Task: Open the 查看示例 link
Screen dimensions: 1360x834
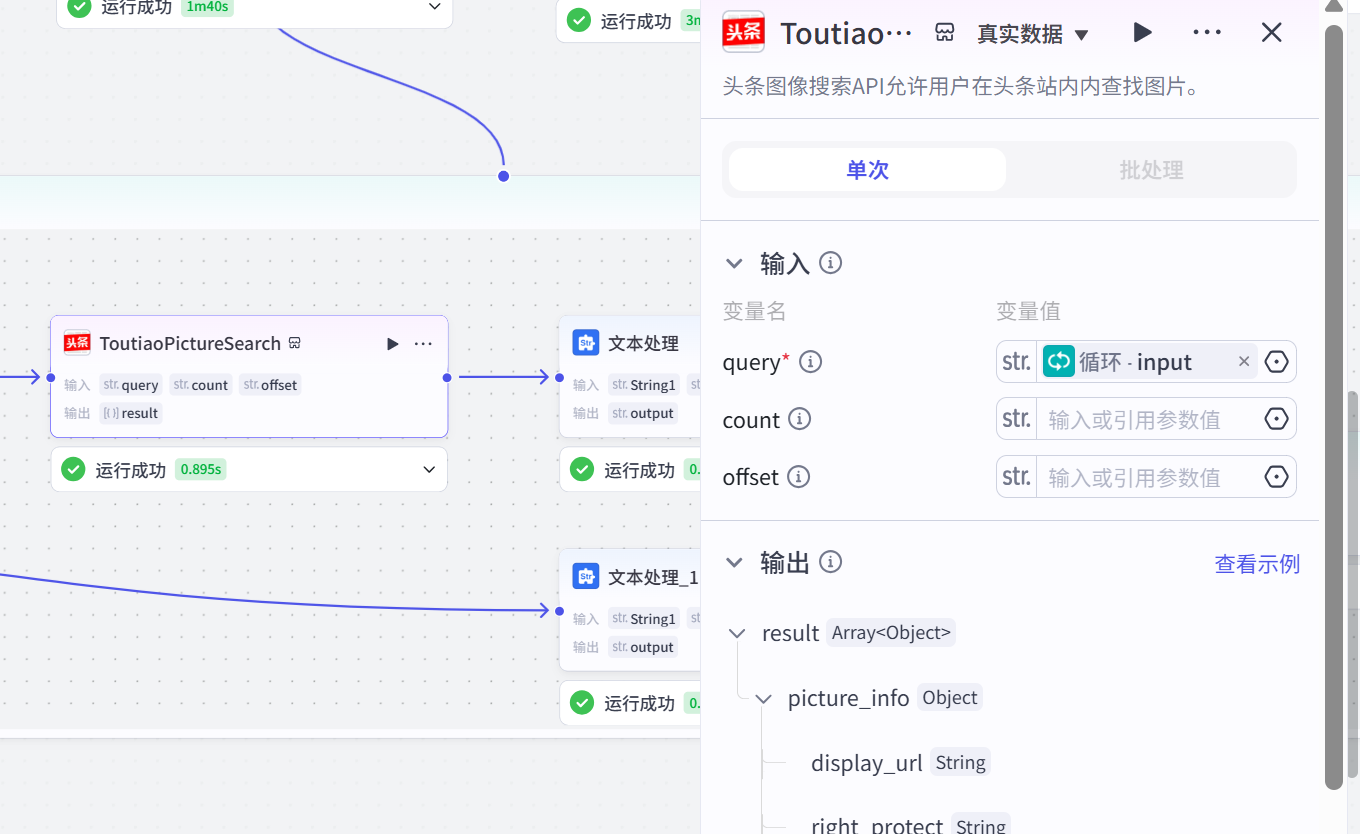Action: point(1257,564)
